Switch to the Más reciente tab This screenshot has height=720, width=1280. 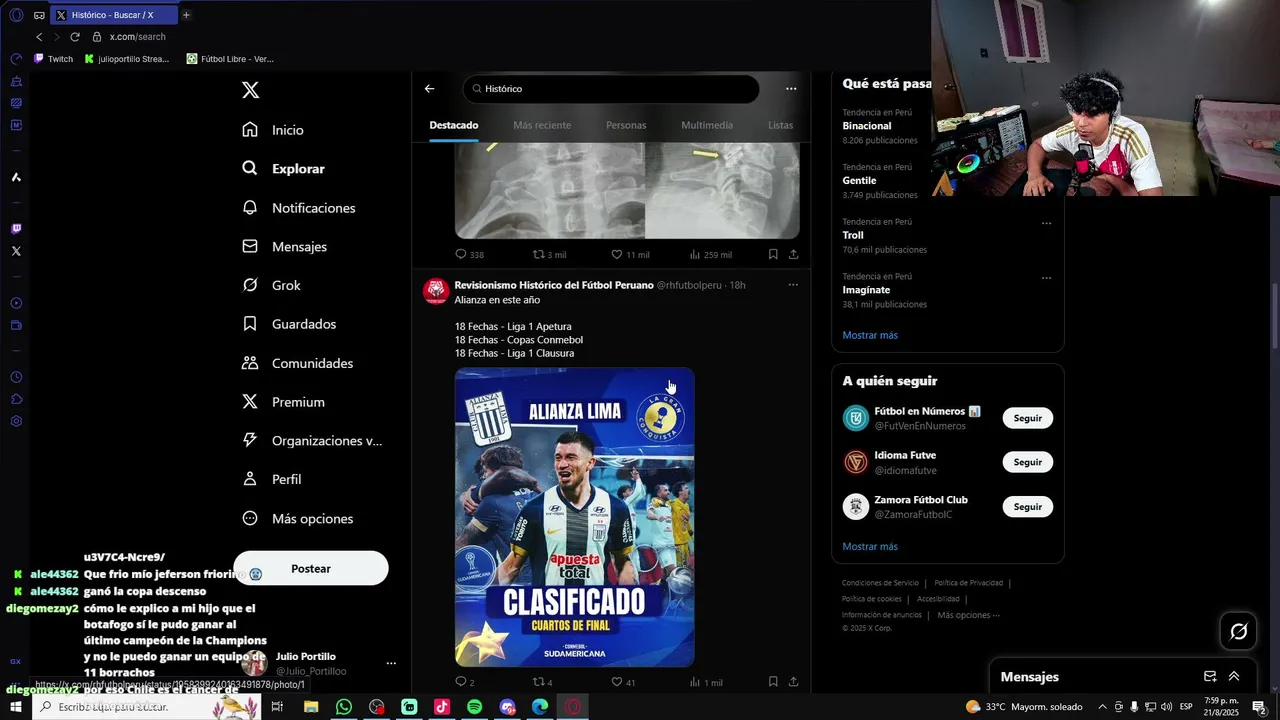pos(542,125)
